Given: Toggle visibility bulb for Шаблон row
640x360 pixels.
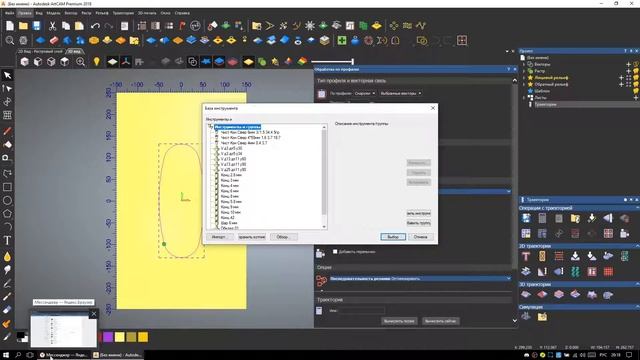Looking at the screenshot, I should tap(636, 91).
